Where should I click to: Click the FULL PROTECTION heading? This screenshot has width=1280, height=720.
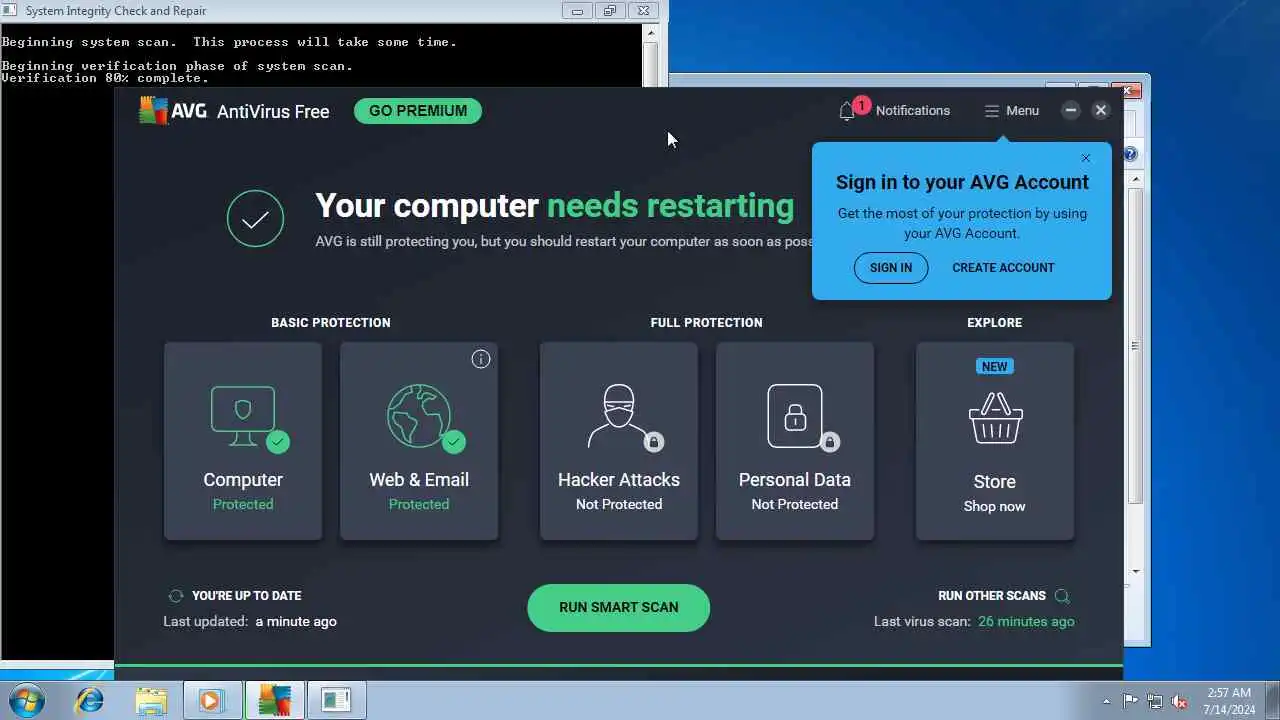(706, 323)
